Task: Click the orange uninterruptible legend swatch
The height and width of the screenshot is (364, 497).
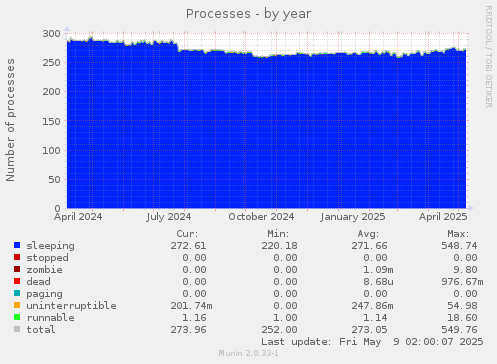Action: coord(17,305)
